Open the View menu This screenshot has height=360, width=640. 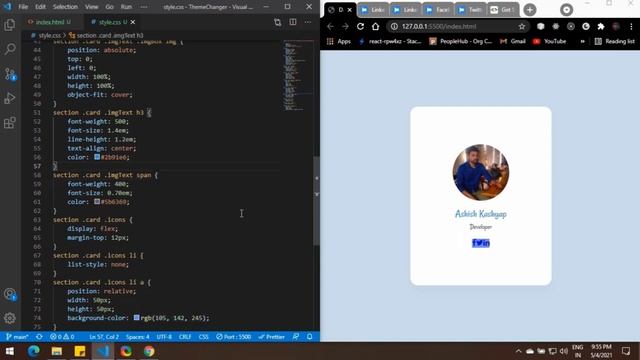[91, 7]
